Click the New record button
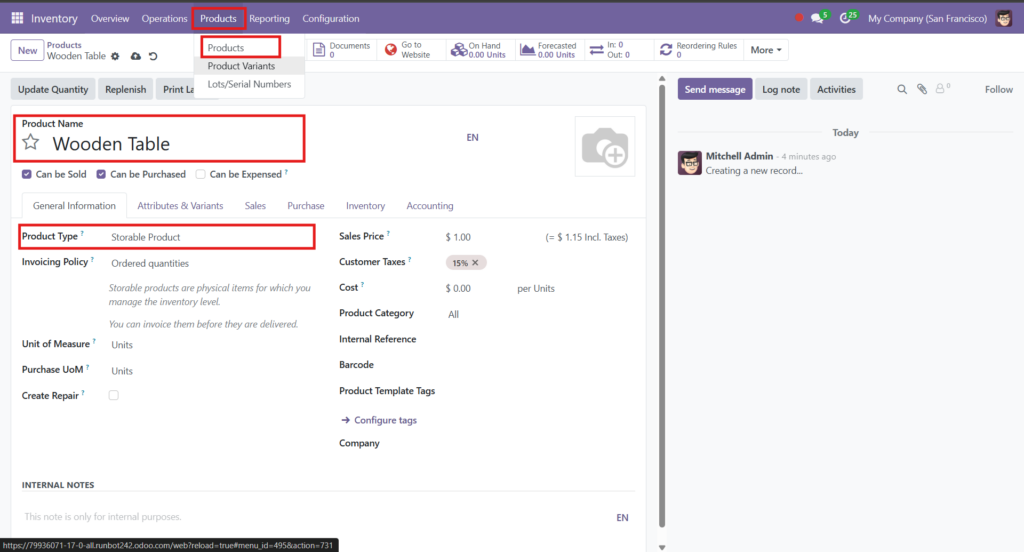The width and height of the screenshot is (1024, 552). 27,50
